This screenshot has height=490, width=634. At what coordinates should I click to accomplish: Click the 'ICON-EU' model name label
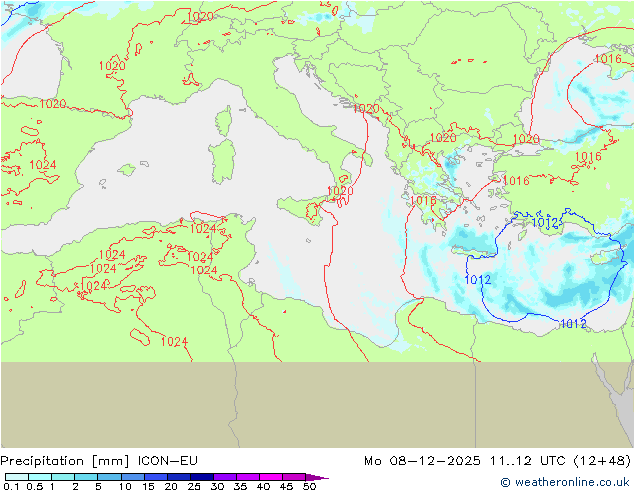pyautogui.click(x=167, y=461)
